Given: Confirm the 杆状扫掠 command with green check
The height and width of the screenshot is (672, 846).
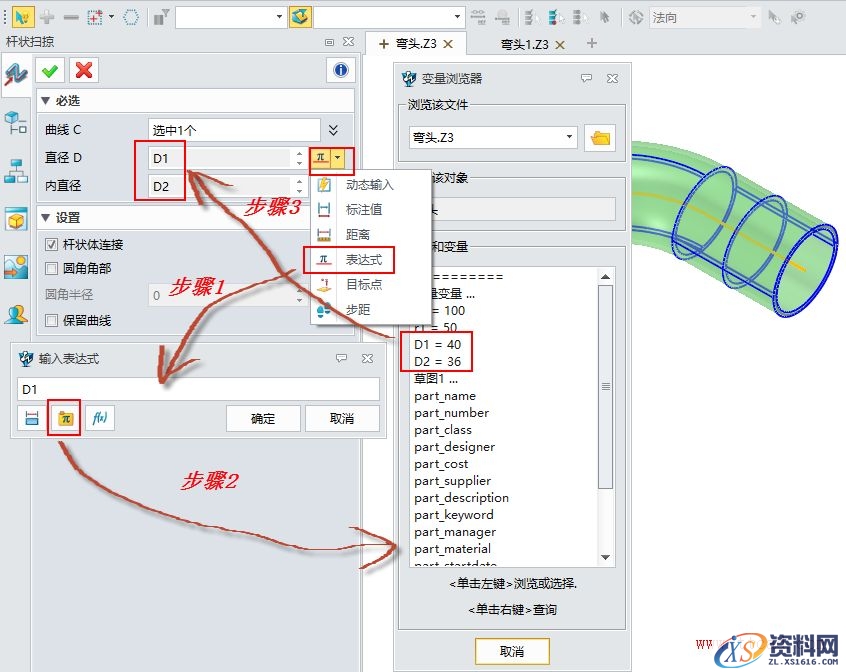Looking at the screenshot, I should click(48, 70).
